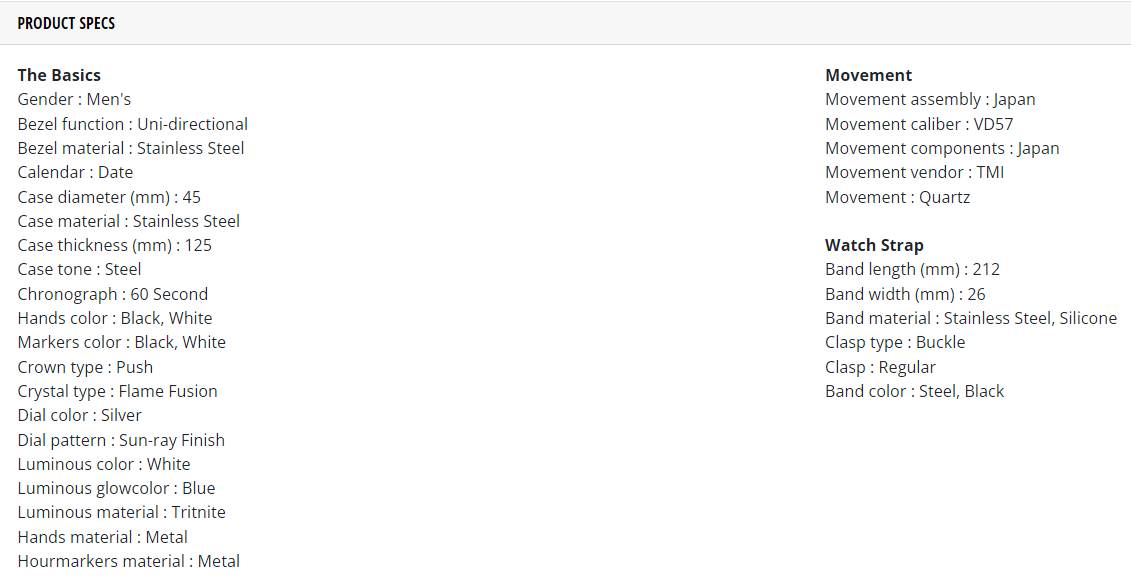
Task: Click the Gender : Men's line
Action: tap(74, 100)
